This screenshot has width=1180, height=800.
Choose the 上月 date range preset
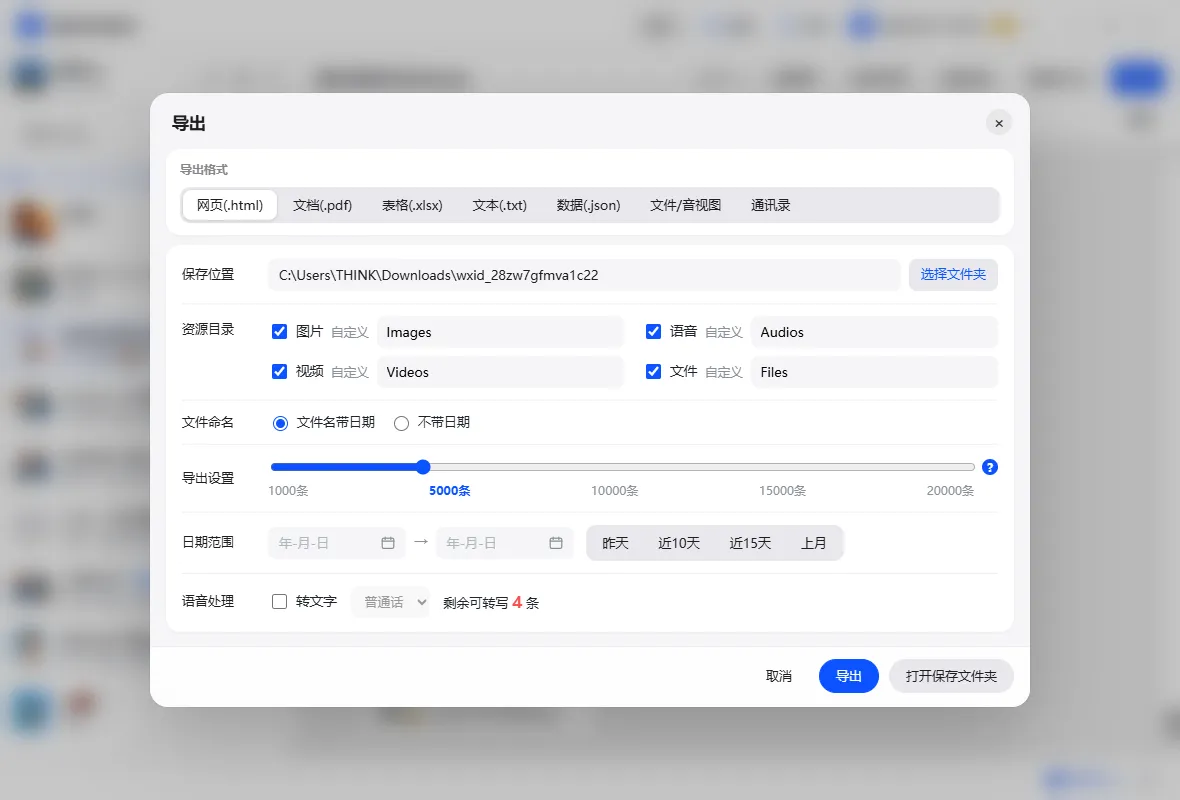[x=814, y=543]
